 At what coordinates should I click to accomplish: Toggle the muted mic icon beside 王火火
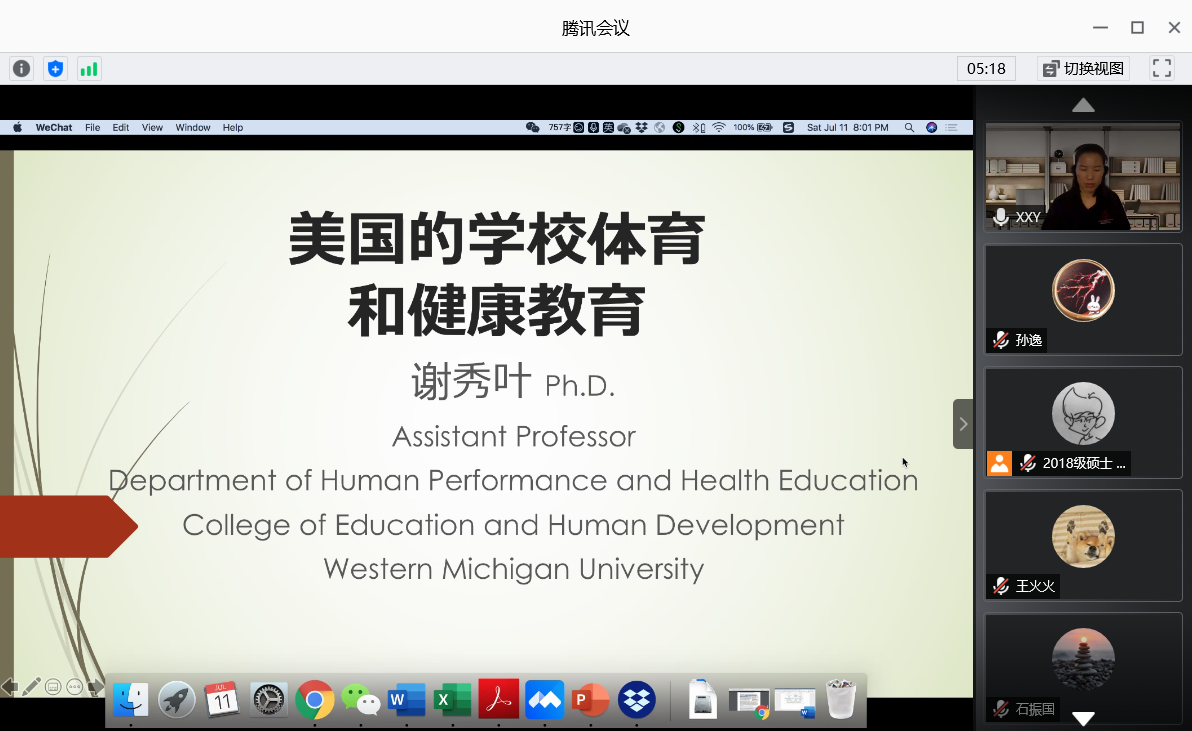(1000, 586)
